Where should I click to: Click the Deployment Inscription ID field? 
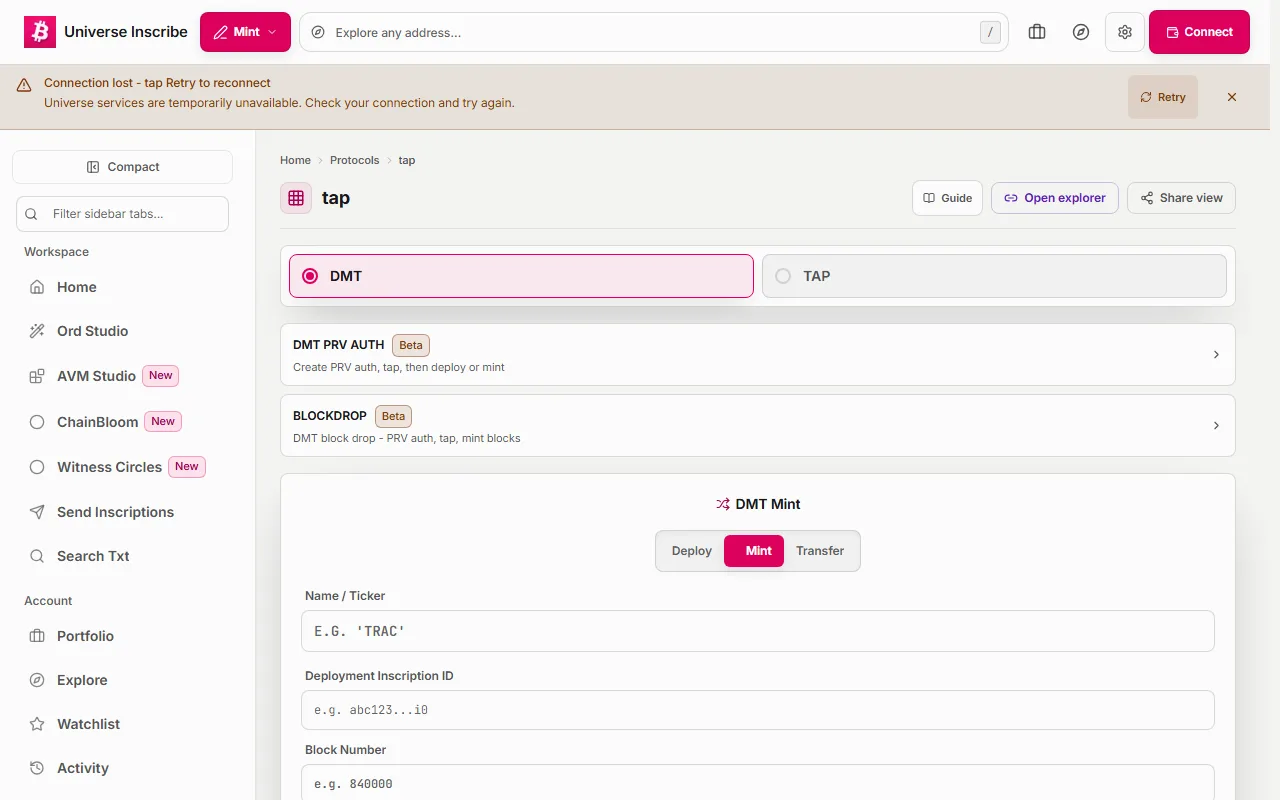pos(758,710)
